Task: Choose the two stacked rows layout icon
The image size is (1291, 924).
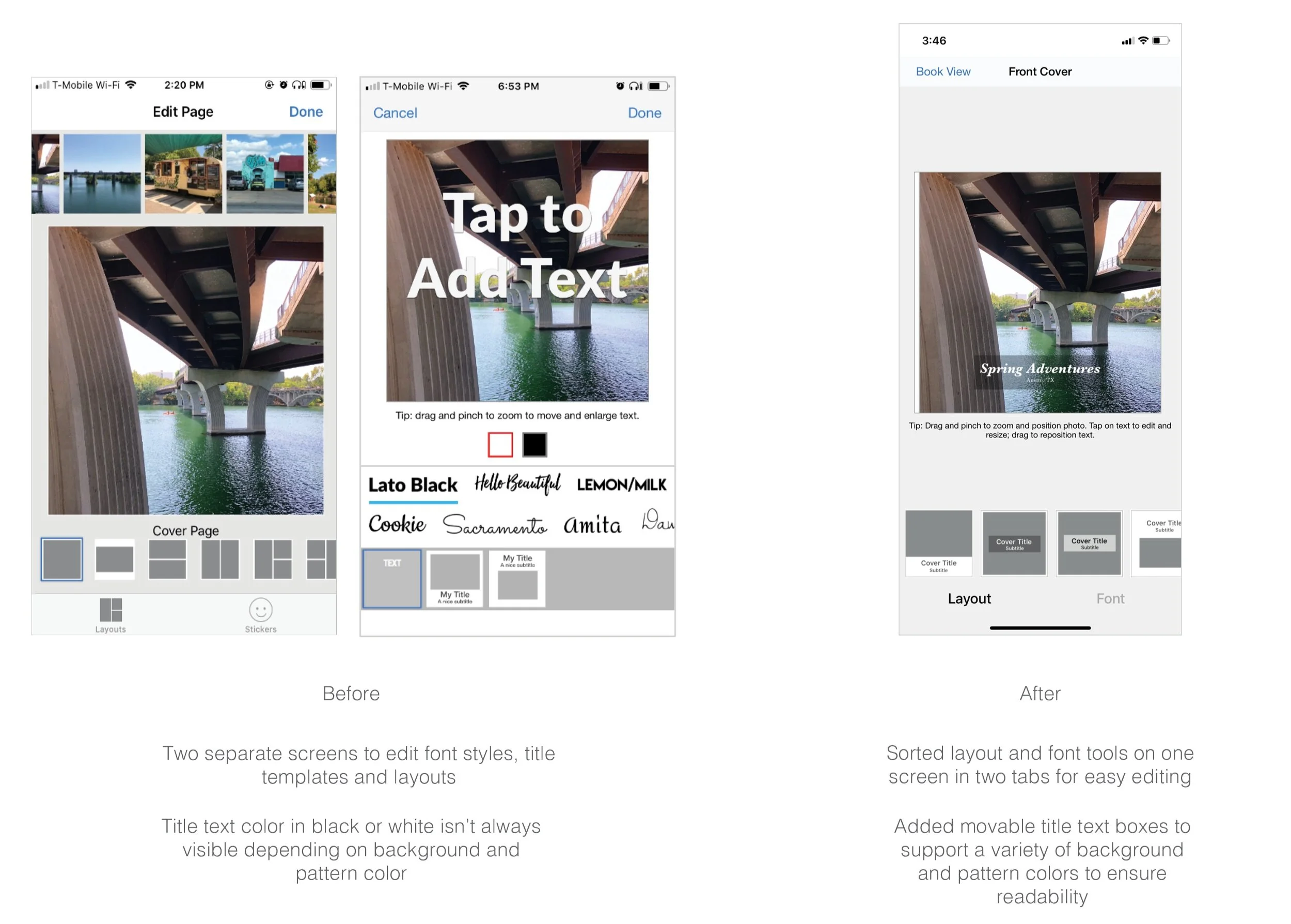Action: click(x=167, y=559)
